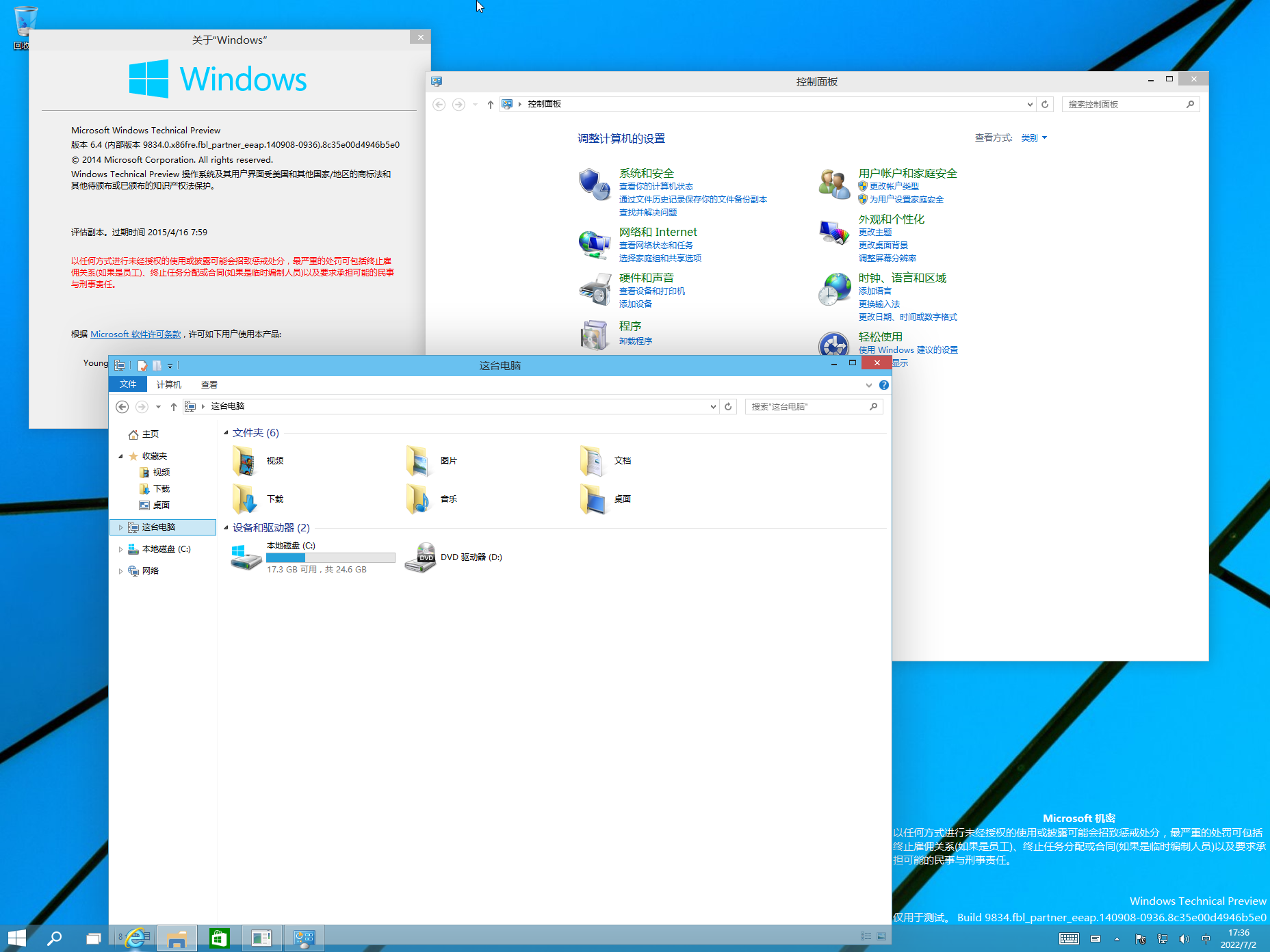The height and width of the screenshot is (952, 1270).
Task: Launch Internet Explorer from the taskbar
Action: coord(135,938)
